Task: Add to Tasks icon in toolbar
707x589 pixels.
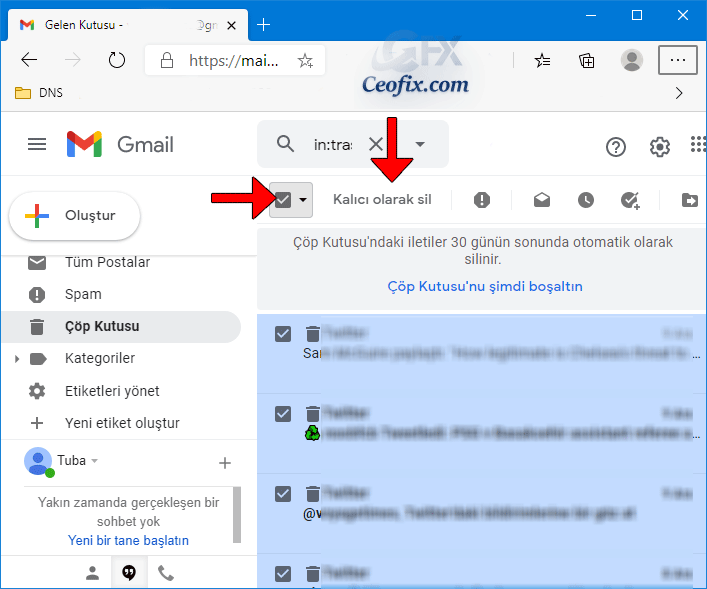Action: tap(630, 200)
